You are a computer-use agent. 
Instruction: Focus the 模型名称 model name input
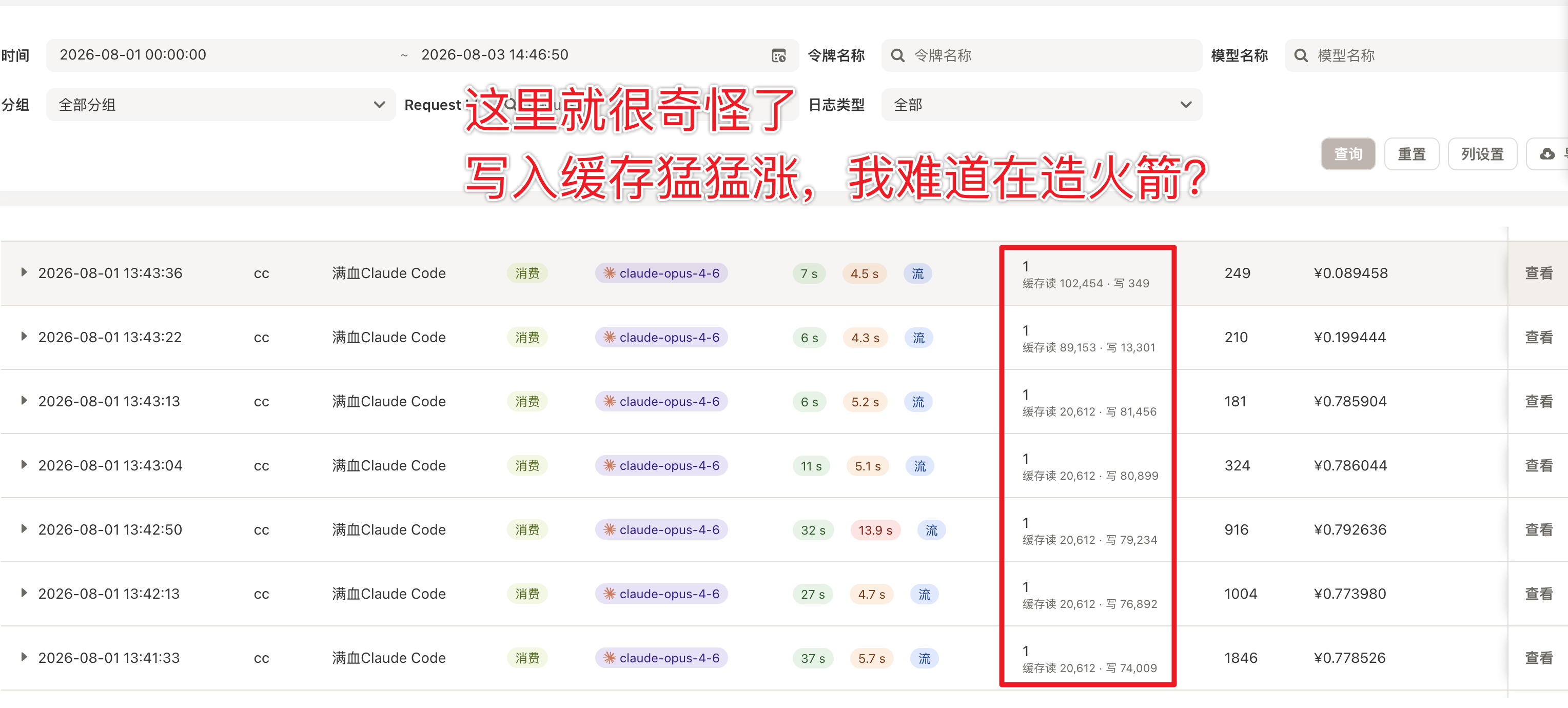[x=1426, y=55]
